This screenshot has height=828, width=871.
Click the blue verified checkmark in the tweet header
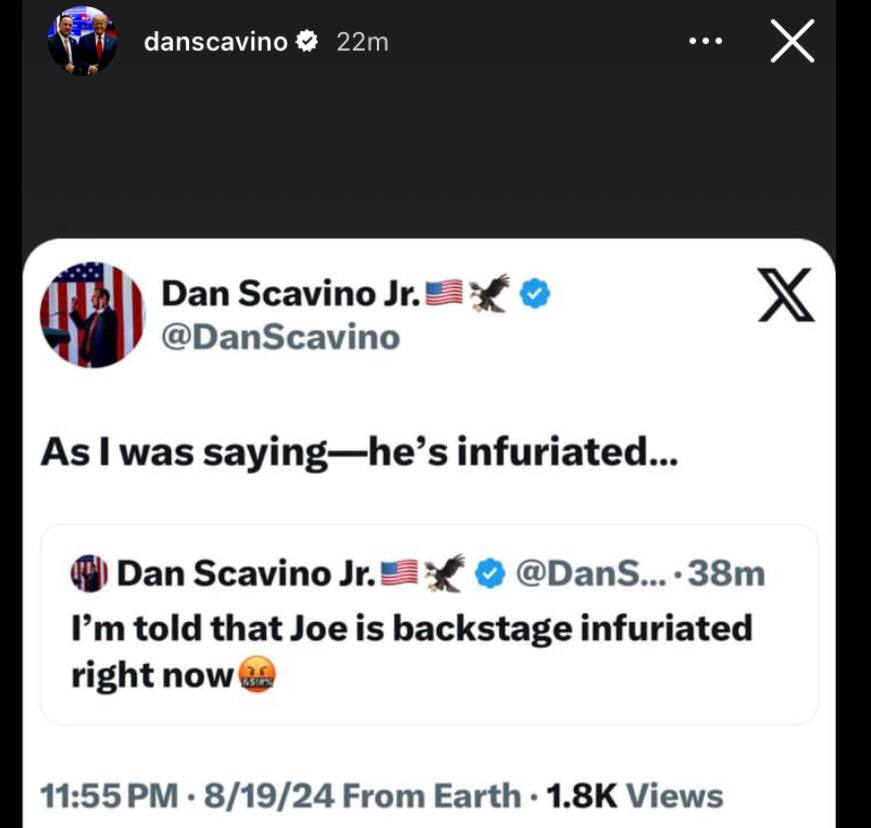(537, 293)
